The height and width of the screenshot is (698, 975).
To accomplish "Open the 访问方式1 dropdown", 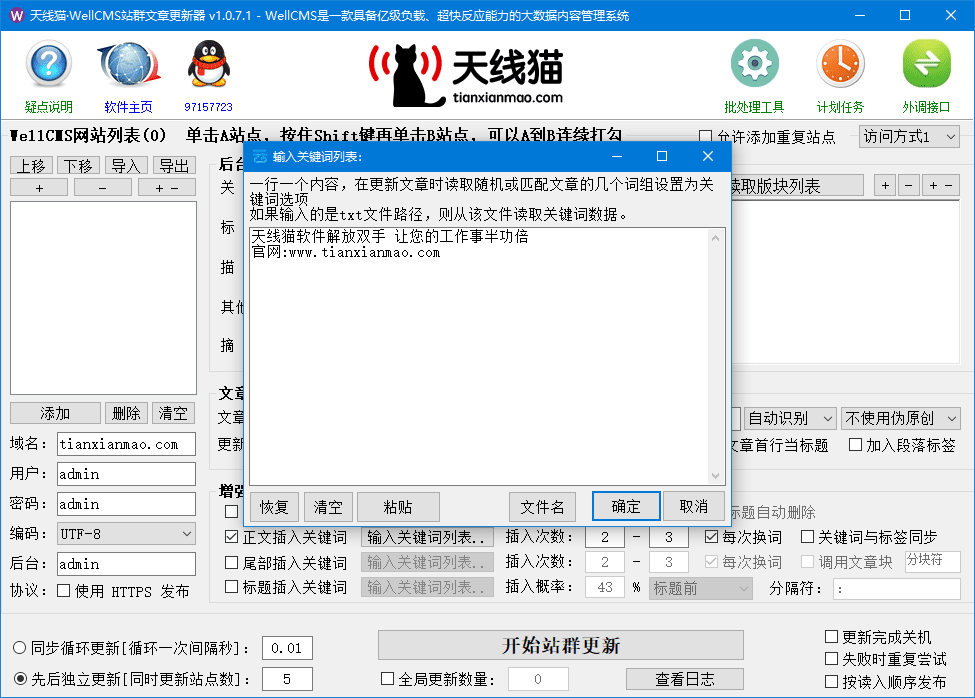I will 909,137.
